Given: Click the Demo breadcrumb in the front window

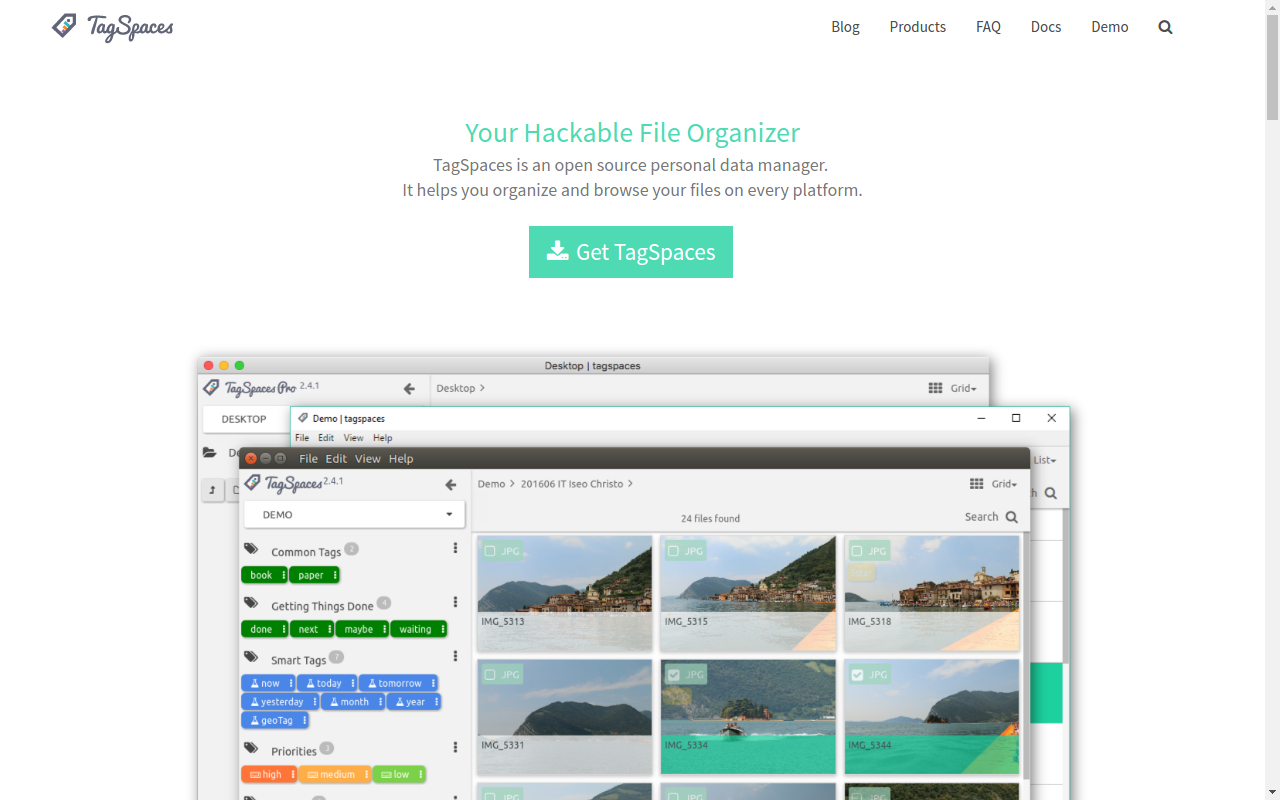Looking at the screenshot, I should tap(491, 484).
